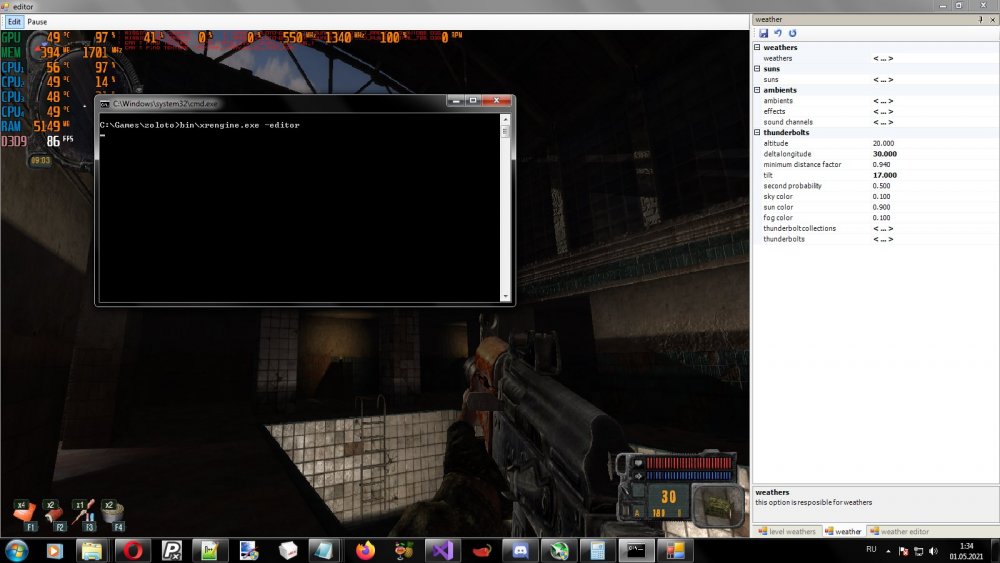Viewport: 1000px width, 563px height.
Task: Switch to the weather tab
Action: point(843,531)
